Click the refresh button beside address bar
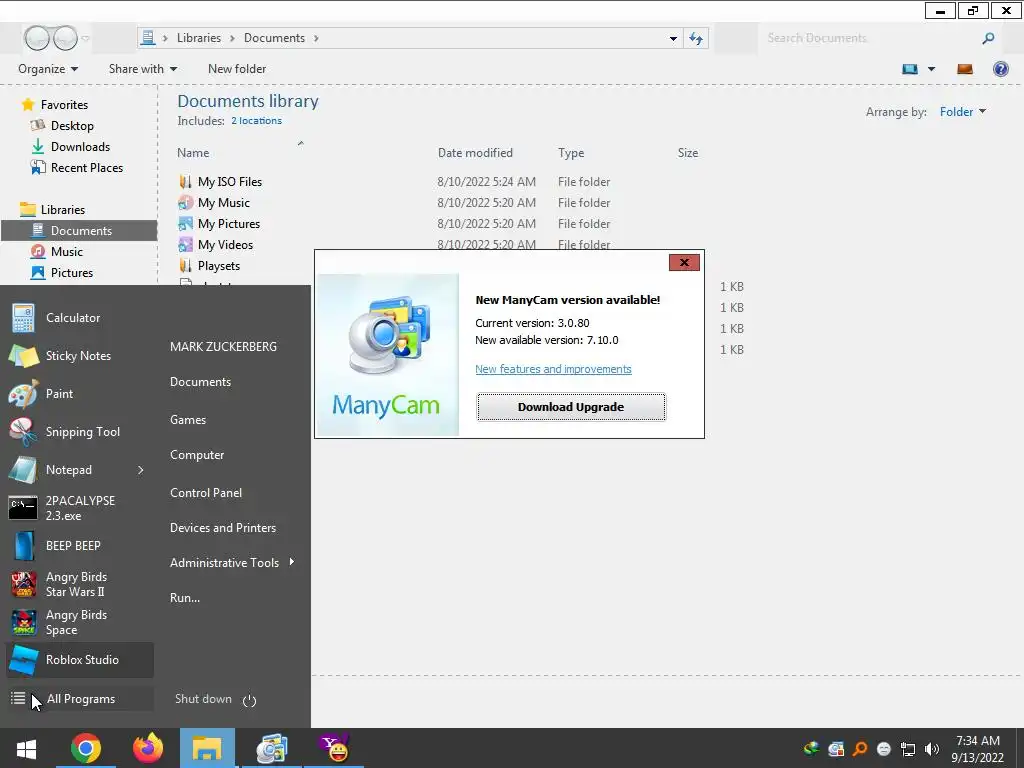This screenshot has height=768, width=1024. pyautogui.click(x=696, y=39)
